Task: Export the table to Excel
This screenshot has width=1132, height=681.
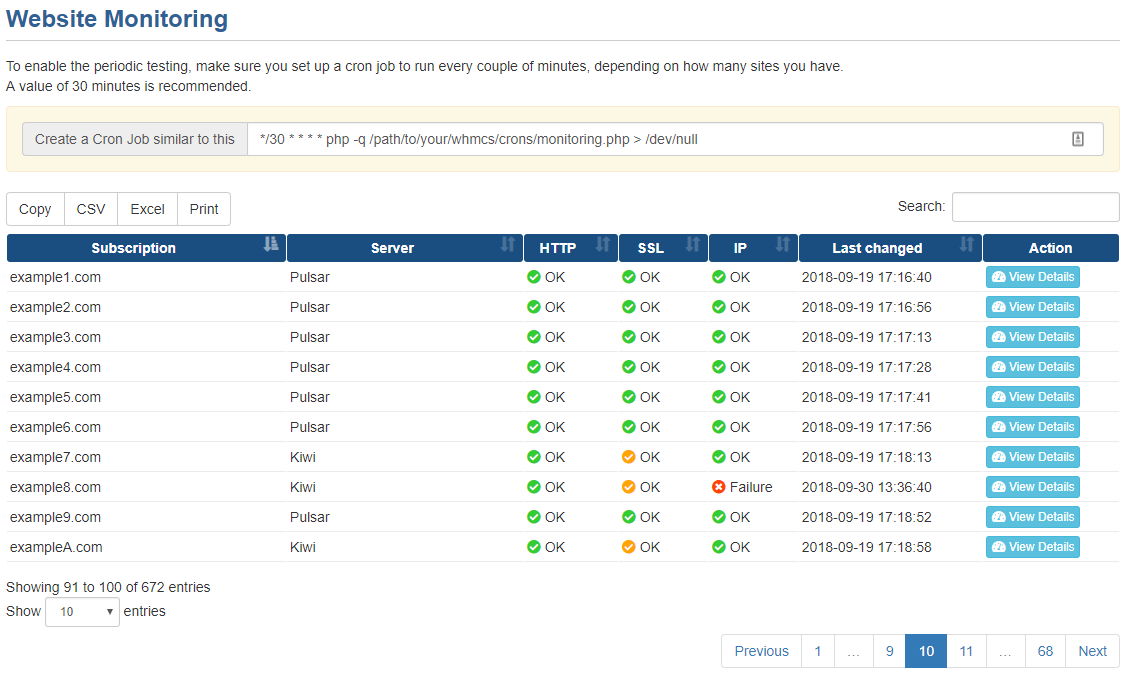Action: 146,209
